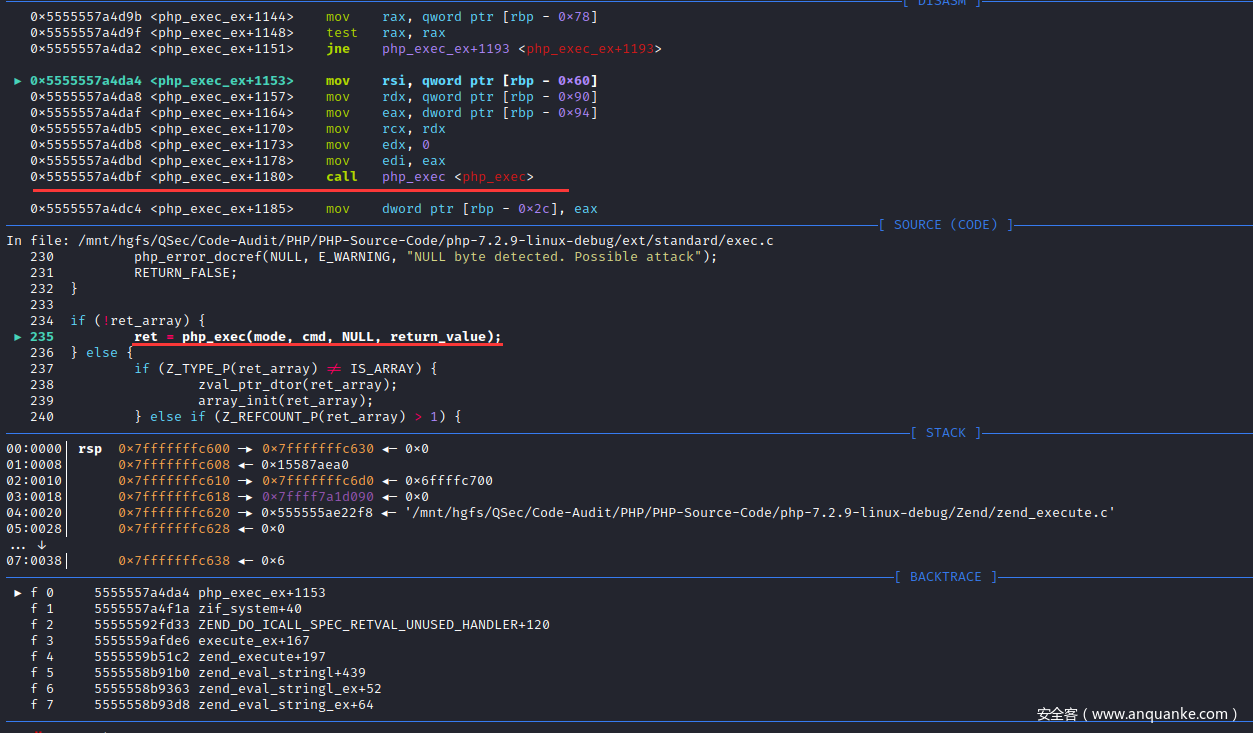Viewport: 1253px width, 733px height.
Task: Click the arrow marker beside source line 235
Action: [x=17, y=337]
